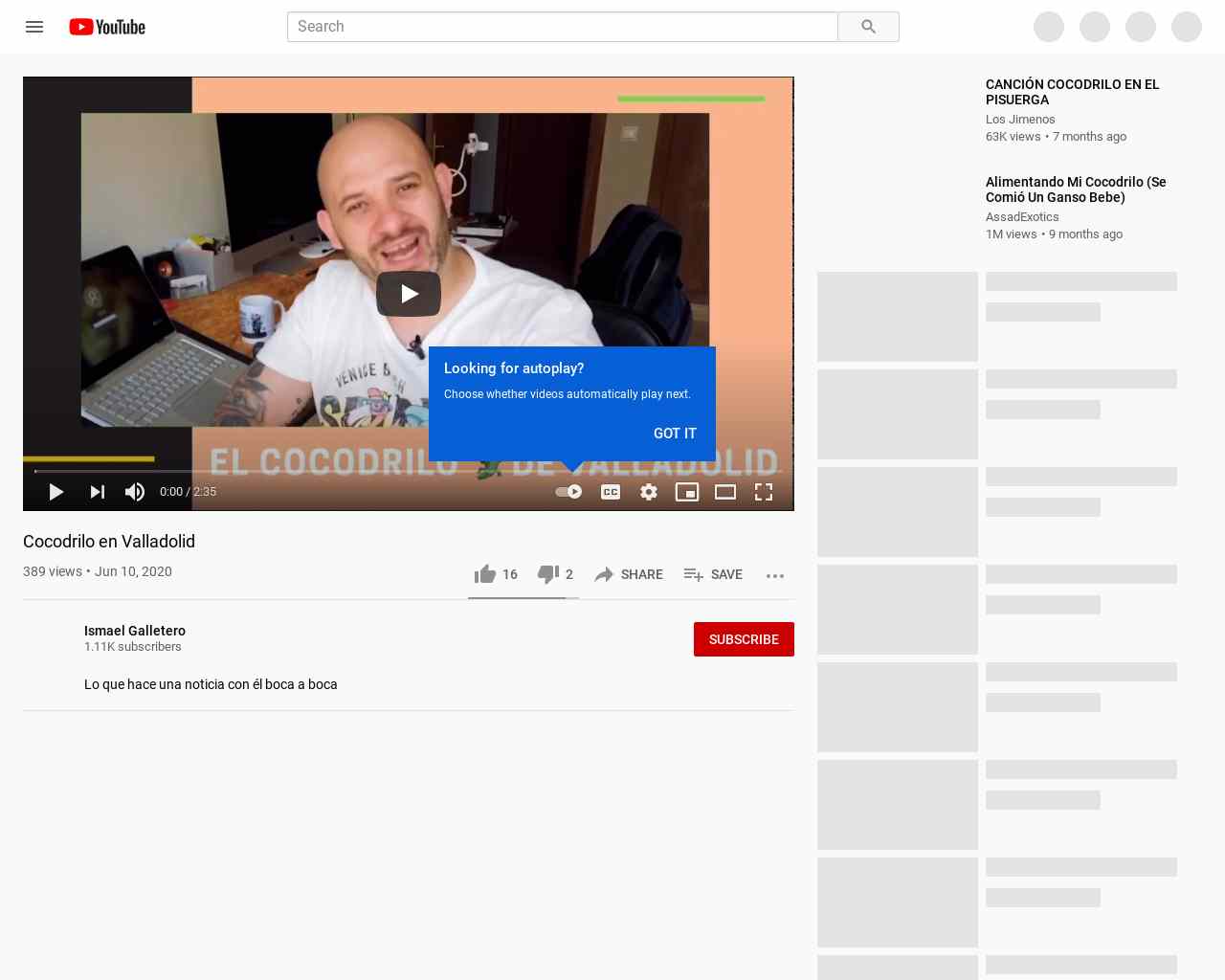Start the video with the large play button
The height and width of the screenshot is (980, 1225).
tap(409, 294)
